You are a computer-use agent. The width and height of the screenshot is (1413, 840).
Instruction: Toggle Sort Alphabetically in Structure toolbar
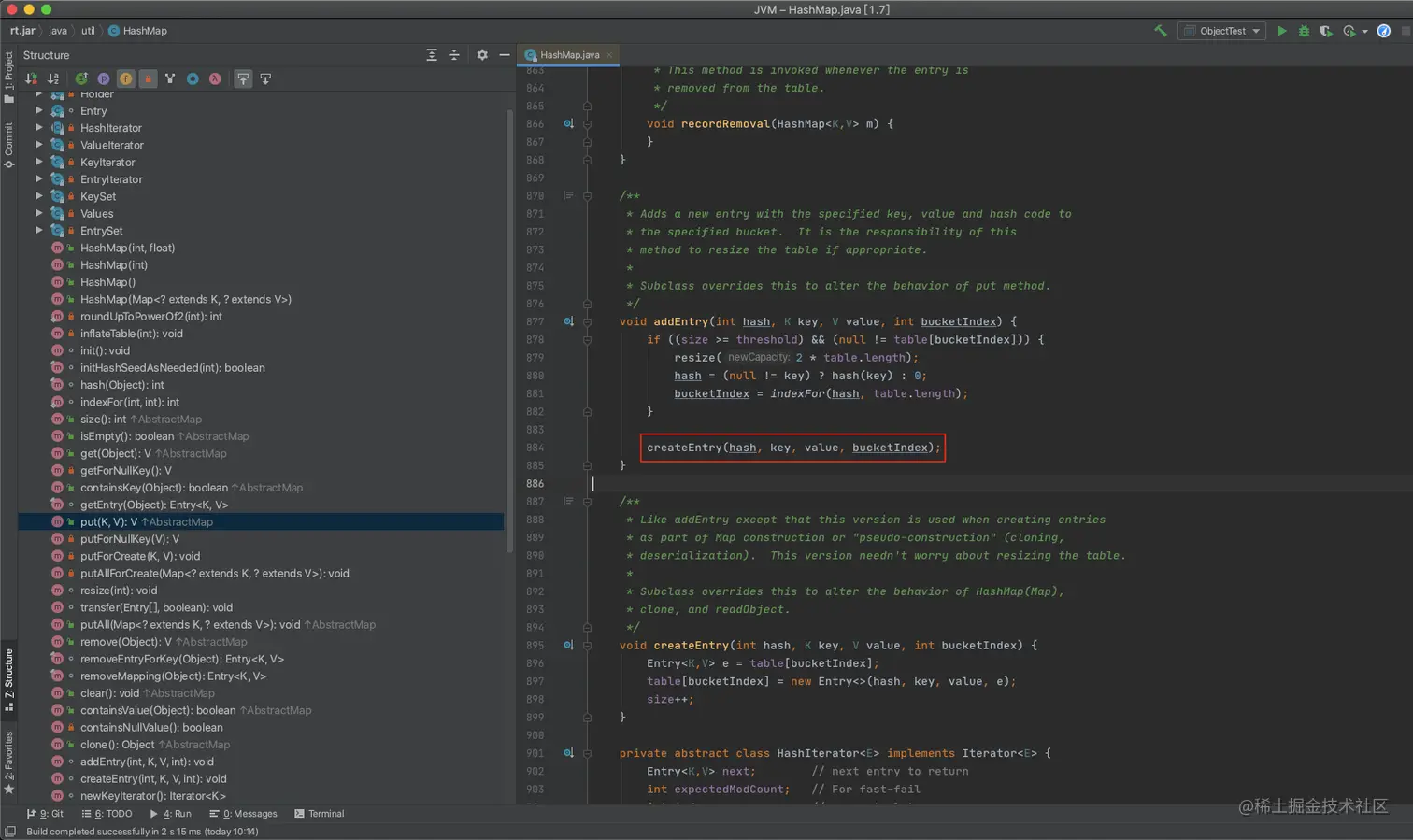[x=53, y=78]
